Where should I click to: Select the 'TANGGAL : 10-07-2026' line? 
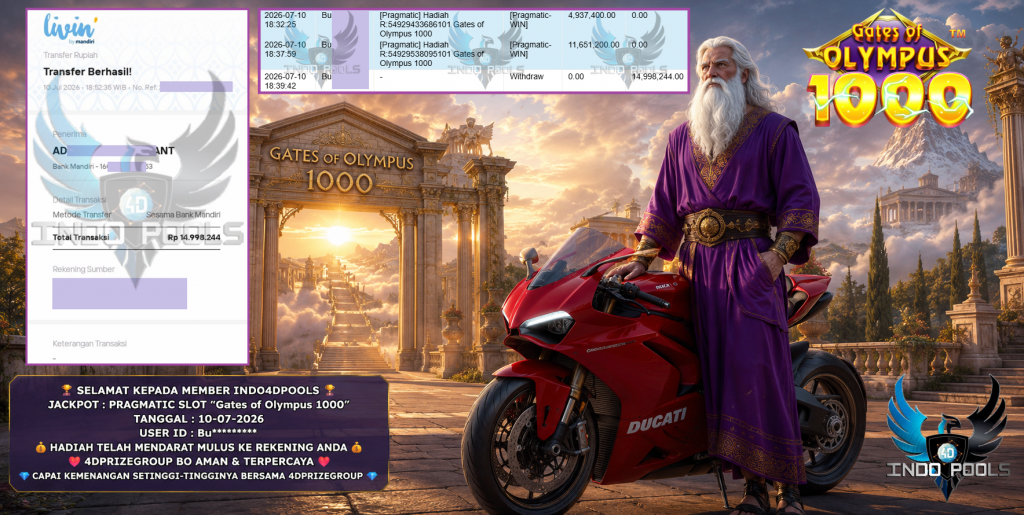(199, 418)
